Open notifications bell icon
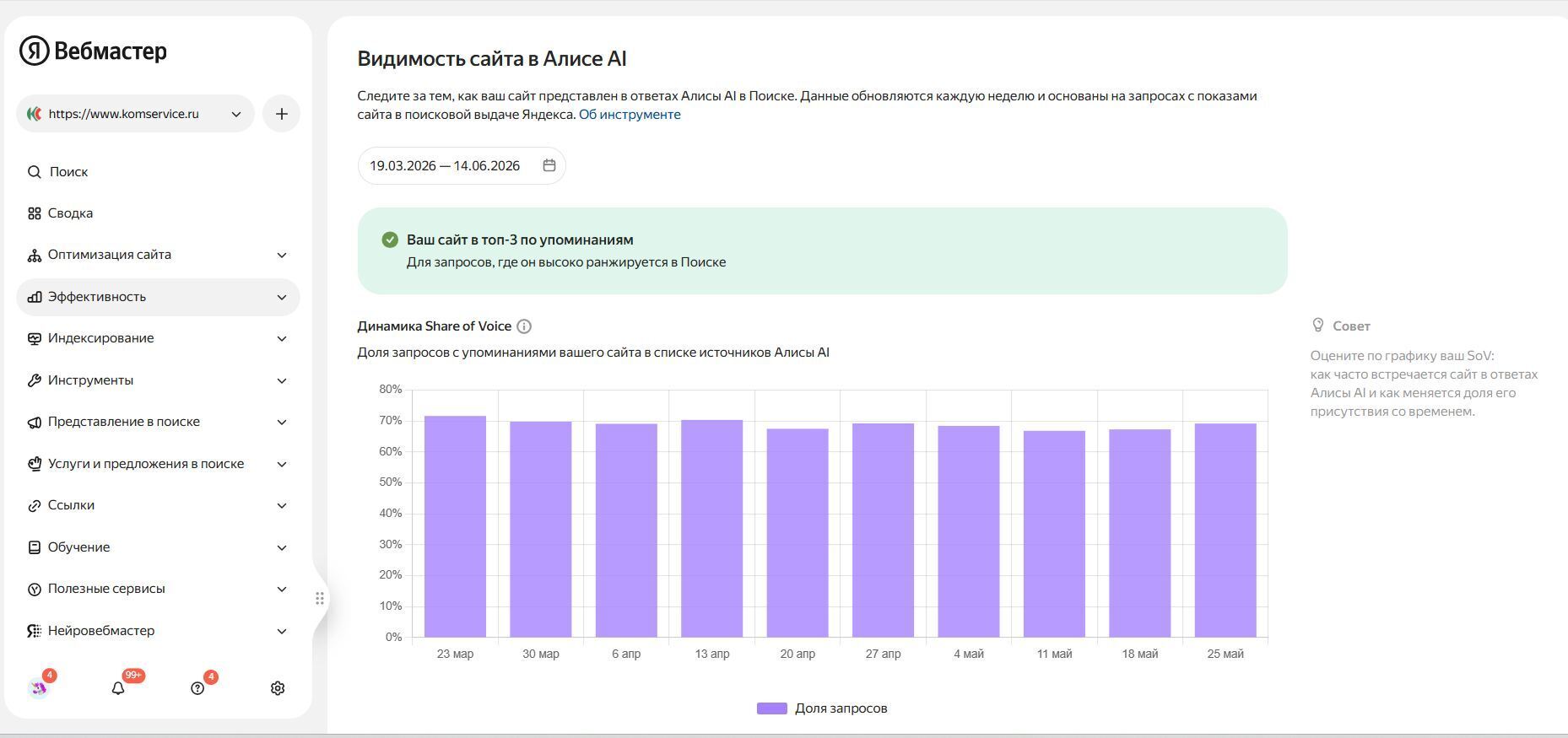This screenshot has height=738, width=1568. coord(118,688)
